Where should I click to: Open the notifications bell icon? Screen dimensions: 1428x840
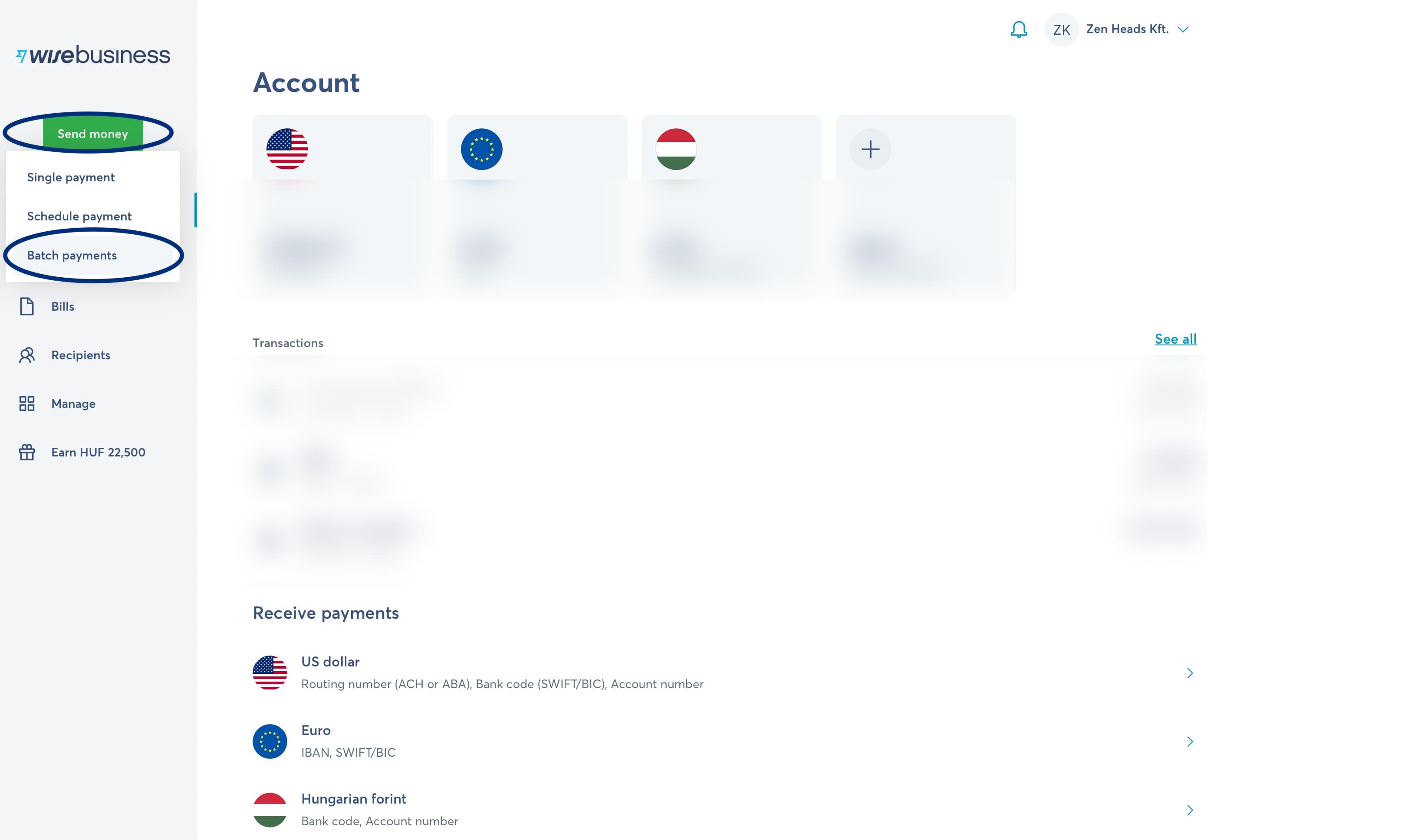tap(1018, 30)
